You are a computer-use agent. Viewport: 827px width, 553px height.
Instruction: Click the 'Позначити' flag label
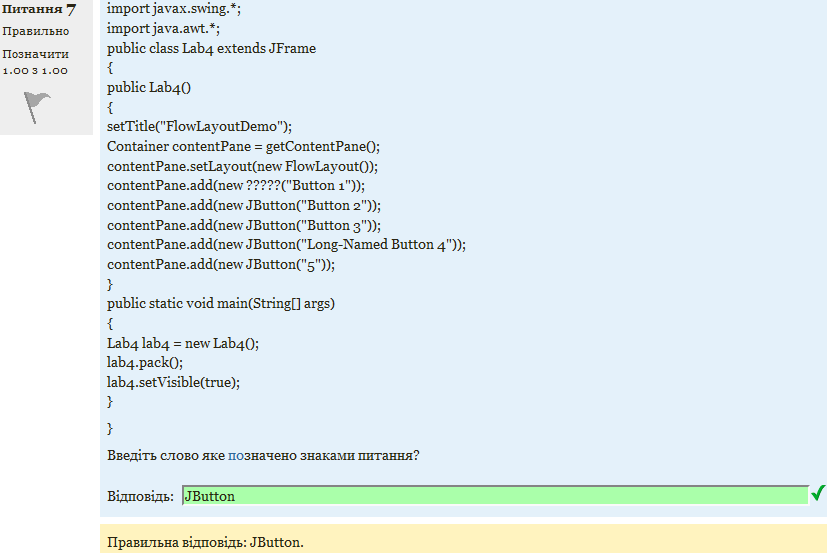pyautogui.click(x=35, y=54)
